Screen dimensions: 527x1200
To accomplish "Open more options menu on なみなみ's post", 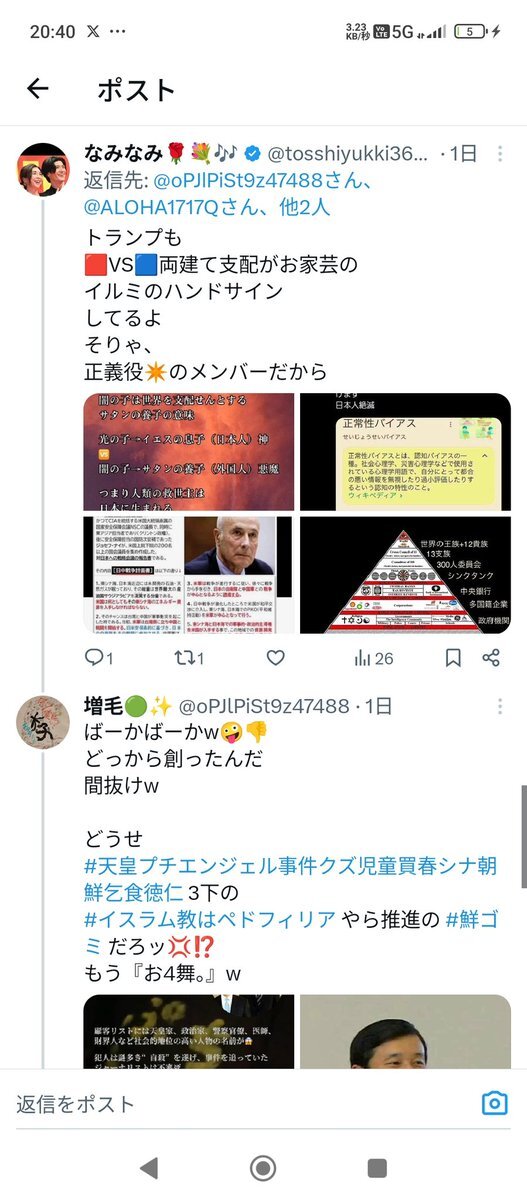I will coord(502,154).
